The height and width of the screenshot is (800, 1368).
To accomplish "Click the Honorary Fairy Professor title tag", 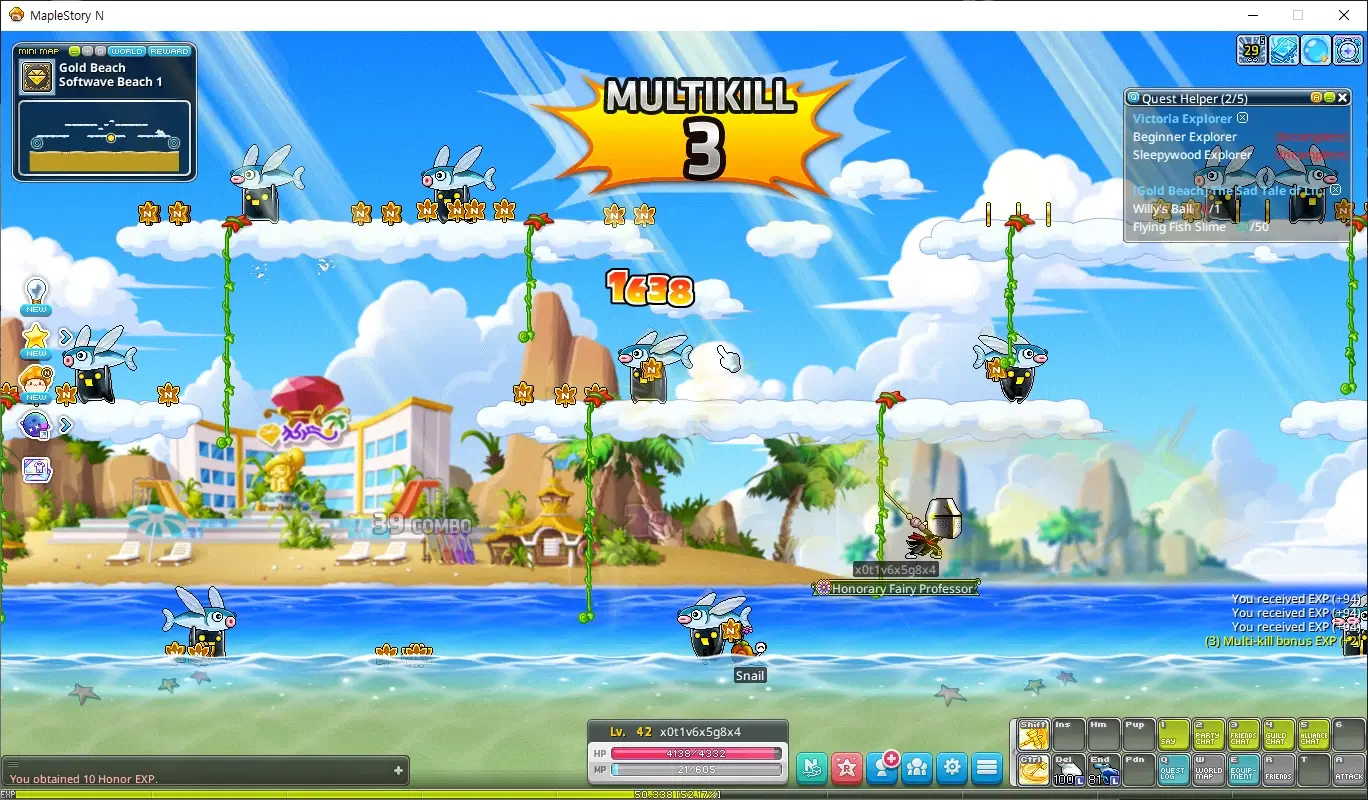I will [x=896, y=589].
